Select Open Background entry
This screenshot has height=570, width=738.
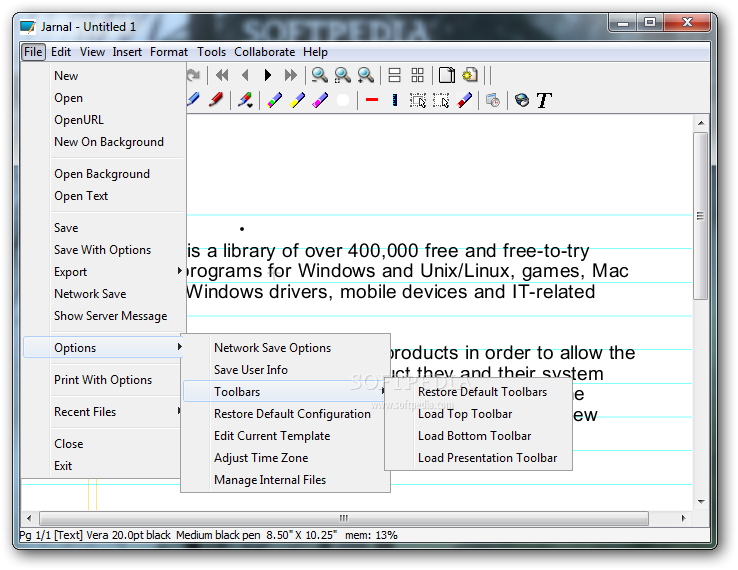103,174
